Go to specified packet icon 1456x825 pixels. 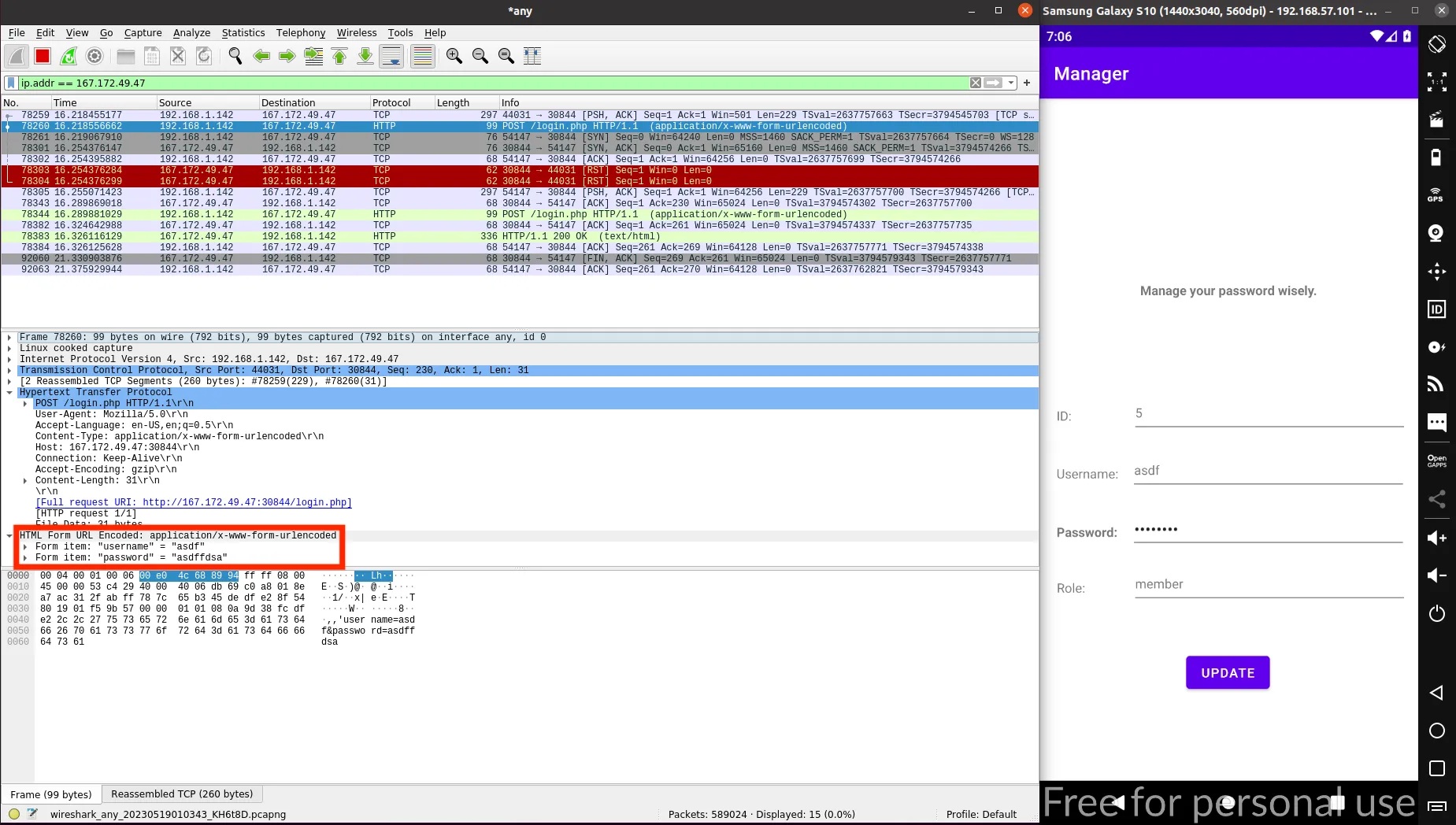[313, 56]
